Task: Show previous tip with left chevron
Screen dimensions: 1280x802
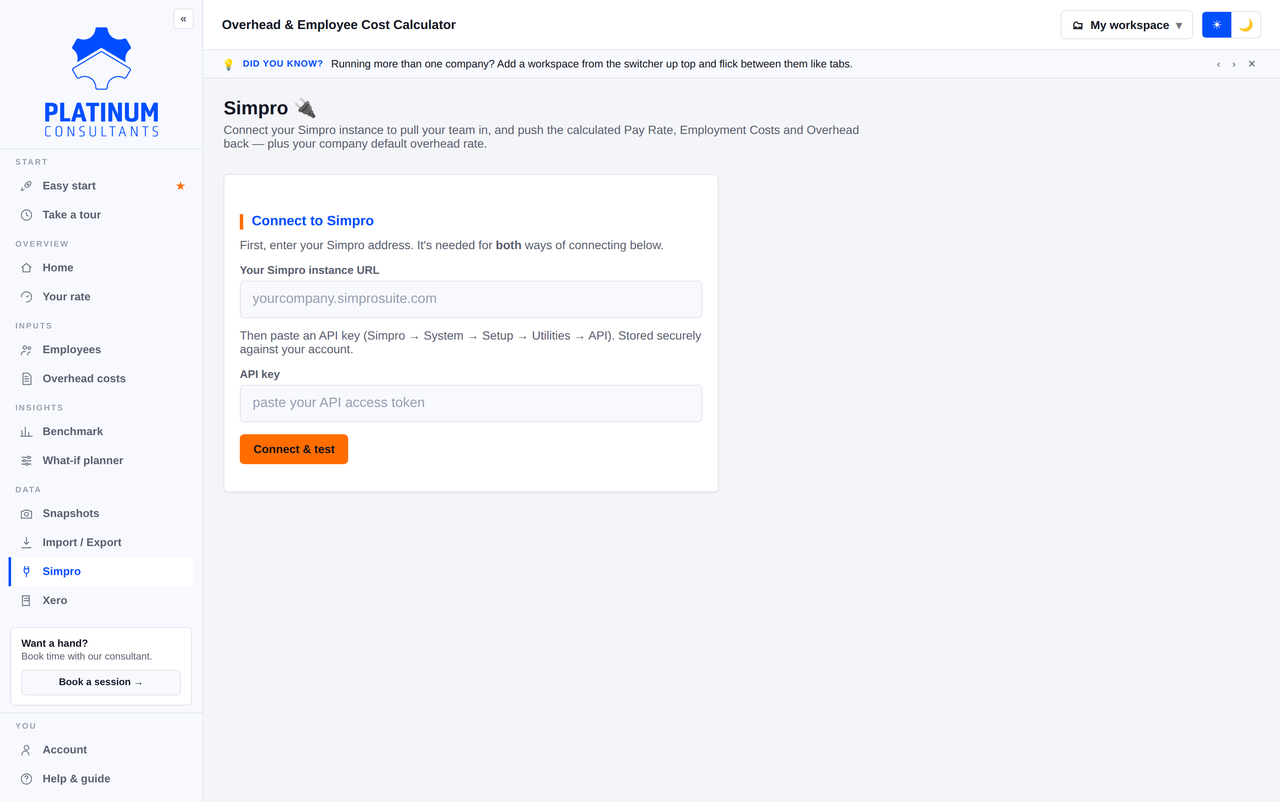Action: click(x=1218, y=64)
